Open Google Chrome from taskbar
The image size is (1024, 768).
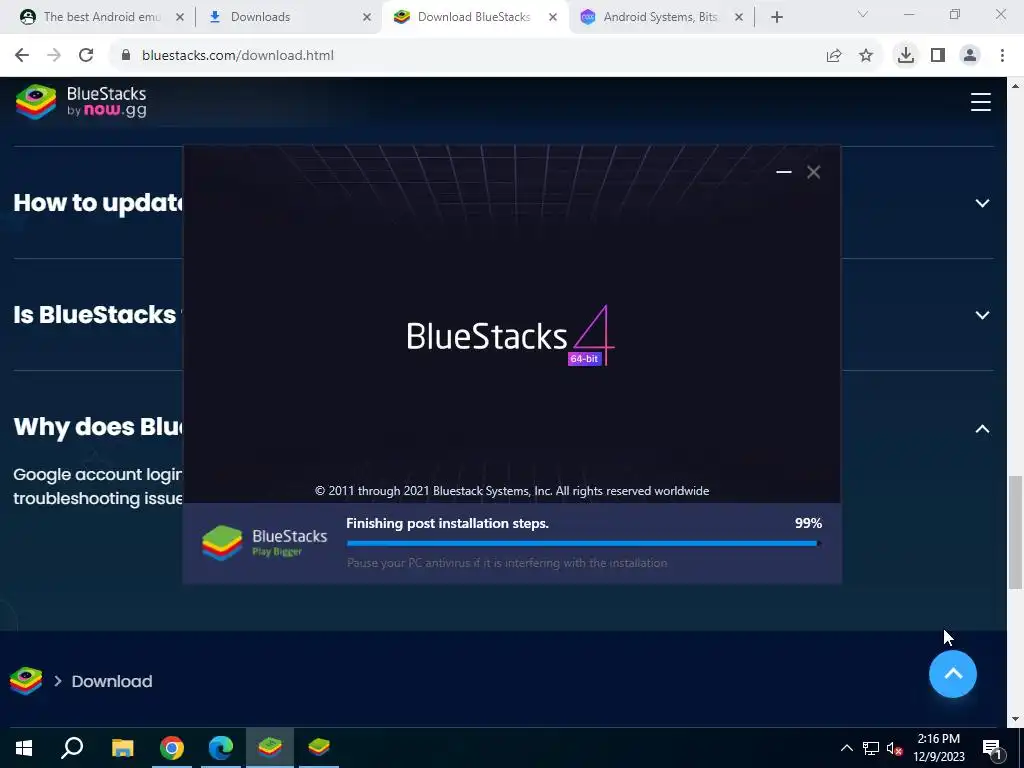click(172, 748)
